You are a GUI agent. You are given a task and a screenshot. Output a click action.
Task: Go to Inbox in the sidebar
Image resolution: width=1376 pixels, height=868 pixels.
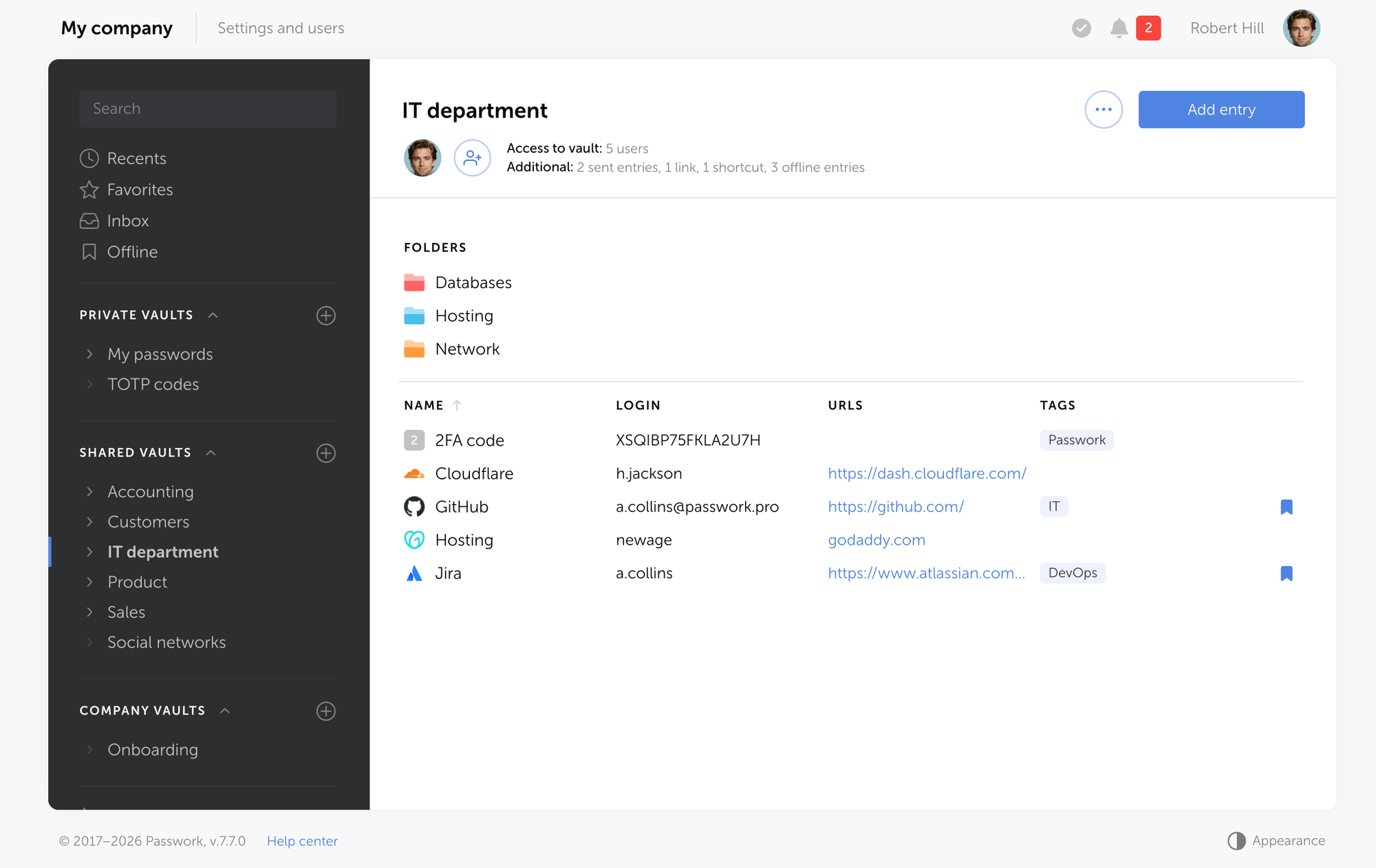click(x=128, y=221)
